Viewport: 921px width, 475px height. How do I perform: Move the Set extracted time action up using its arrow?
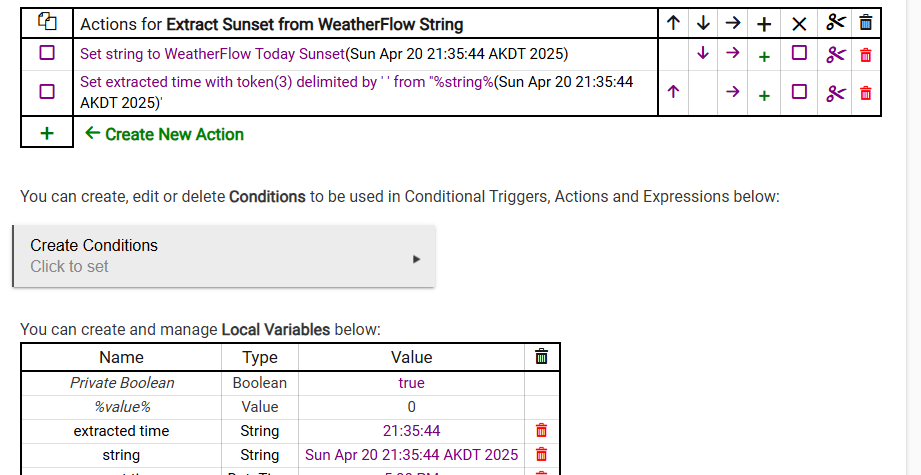673,92
